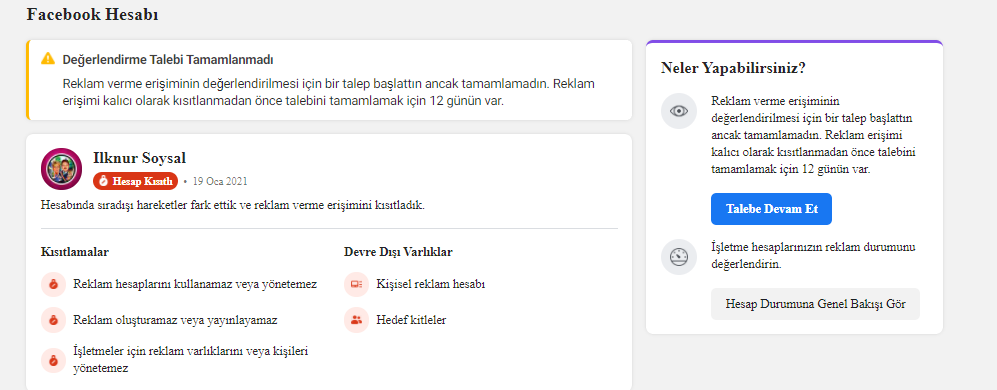Image resolution: width=997 pixels, height=390 pixels.
Task: Click the date 19 Oca 2021
Action: (220, 181)
